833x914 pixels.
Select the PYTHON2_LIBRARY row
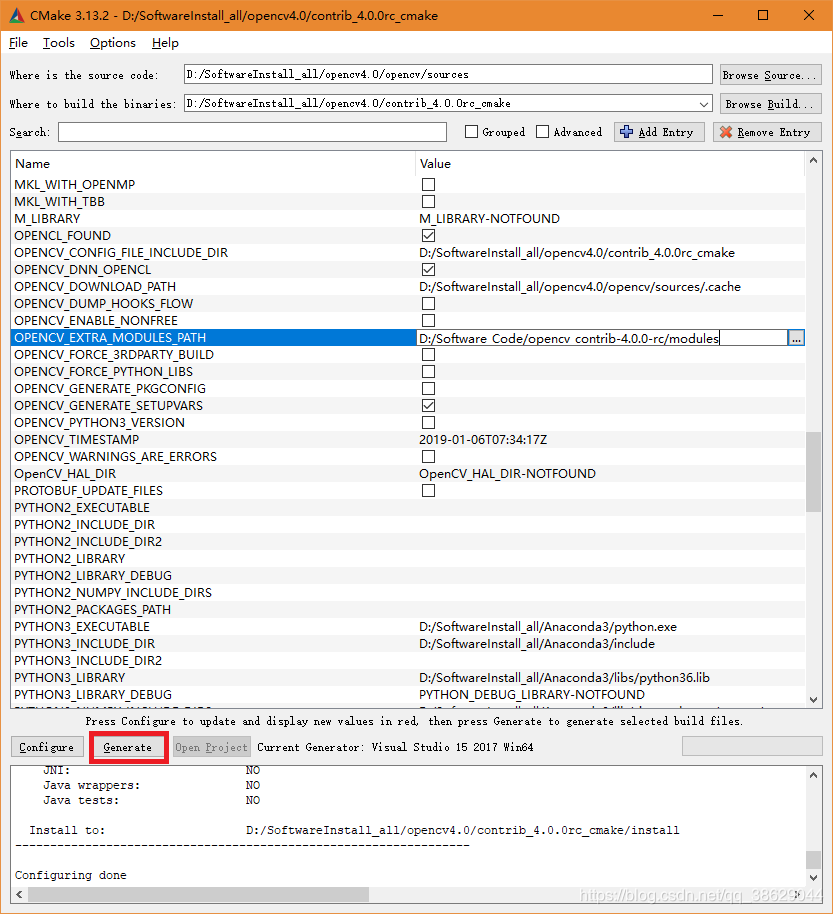[408, 558]
